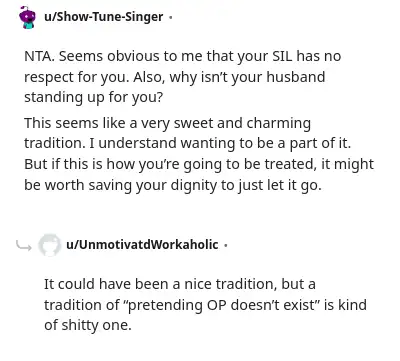Click the word "charming" in the second paragraph

tap(279, 123)
